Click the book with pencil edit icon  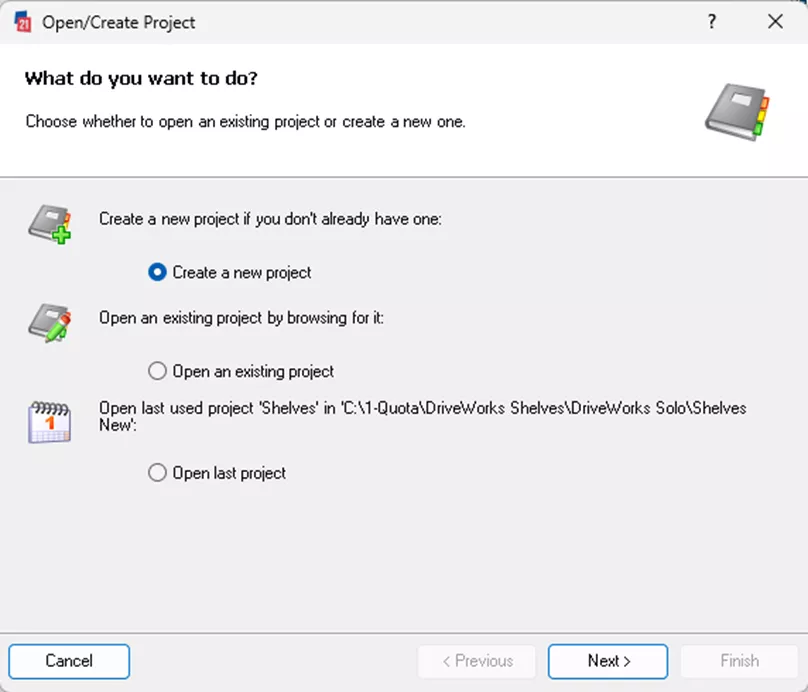[x=49, y=323]
